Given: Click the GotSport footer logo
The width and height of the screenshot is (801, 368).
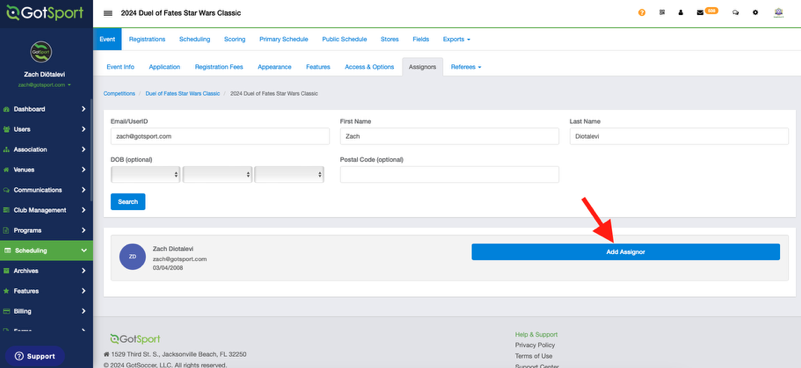Looking at the screenshot, I should 135,339.
